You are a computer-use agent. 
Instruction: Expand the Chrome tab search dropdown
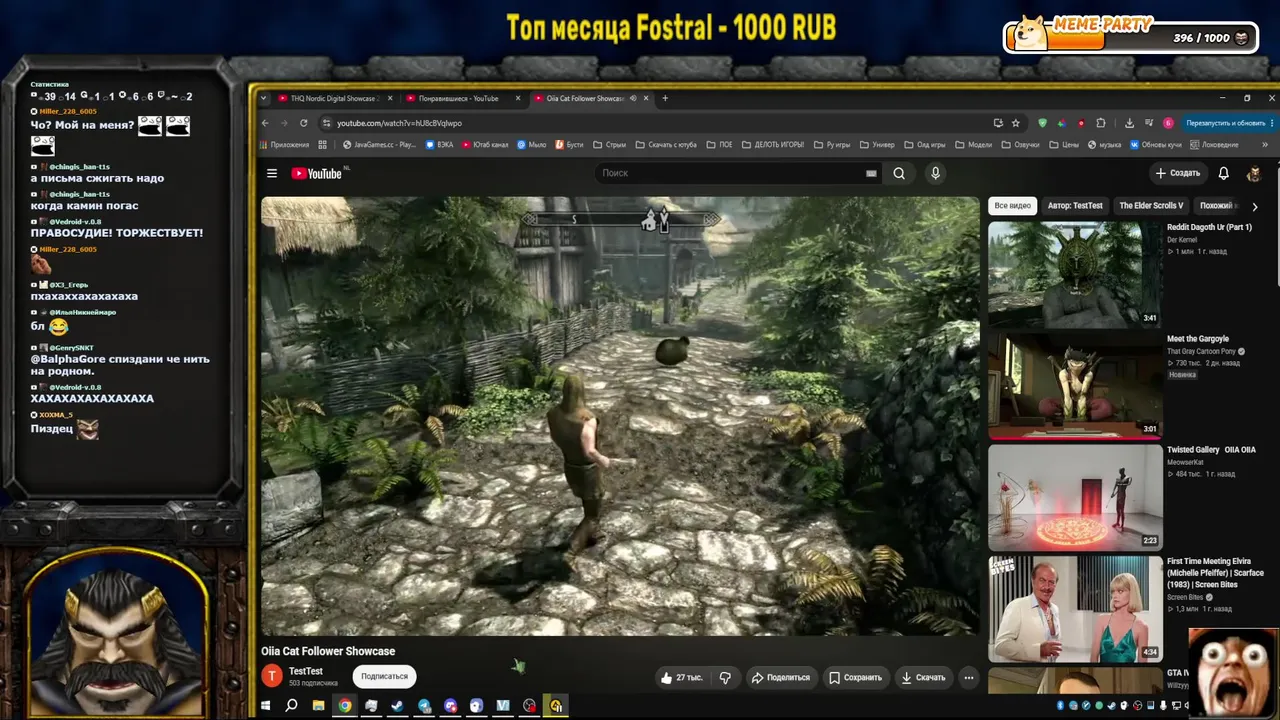(264, 98)
